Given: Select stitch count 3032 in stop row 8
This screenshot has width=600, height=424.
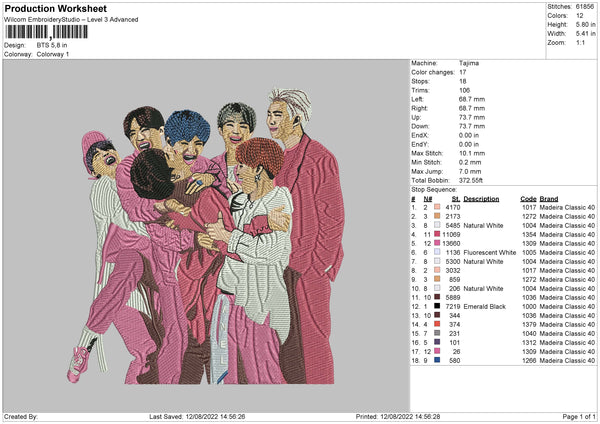Looking at the screenshot, I should 453,271.
